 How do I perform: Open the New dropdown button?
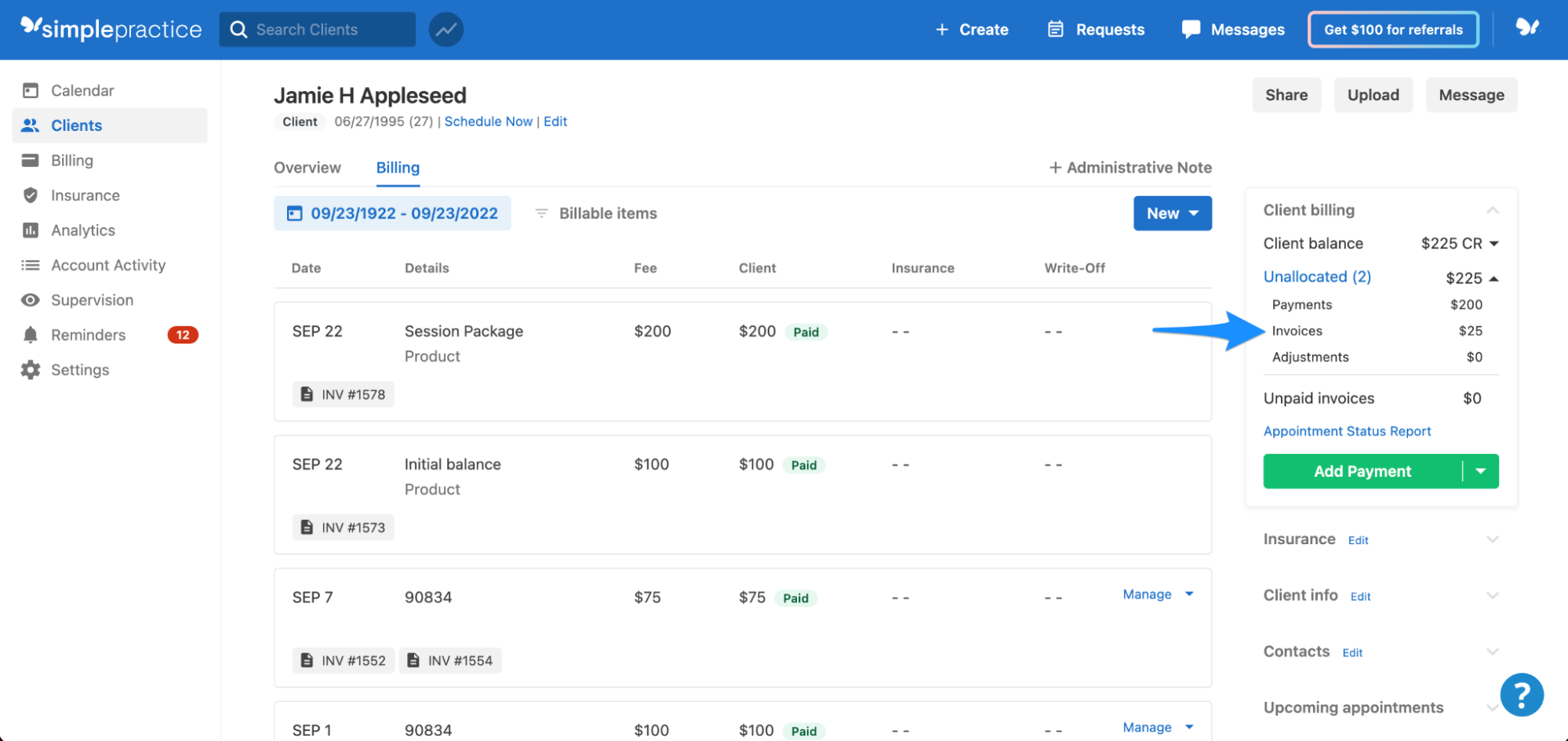tap(1172, 213)
